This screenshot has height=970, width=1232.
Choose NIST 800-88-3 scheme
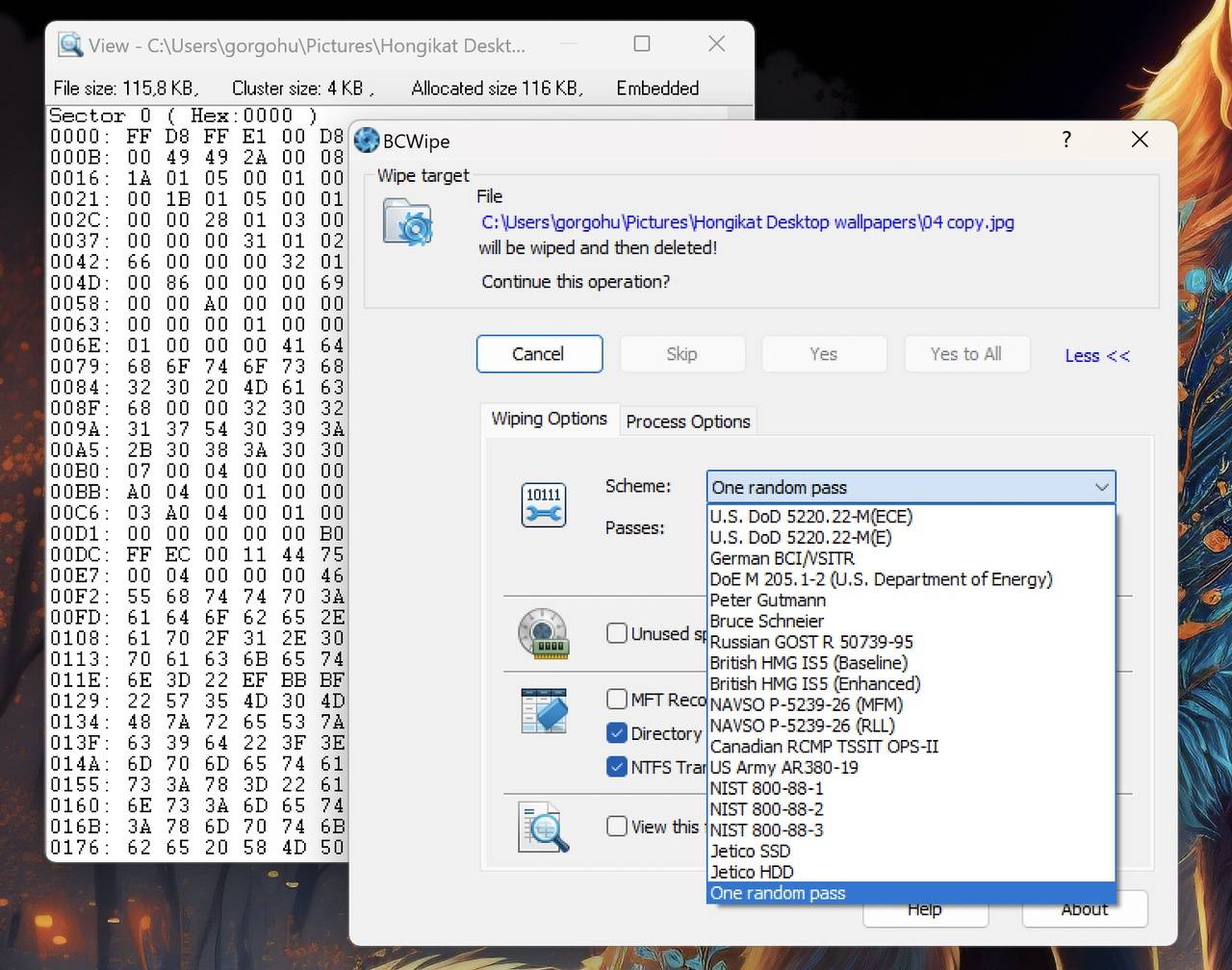click(911, 830)
